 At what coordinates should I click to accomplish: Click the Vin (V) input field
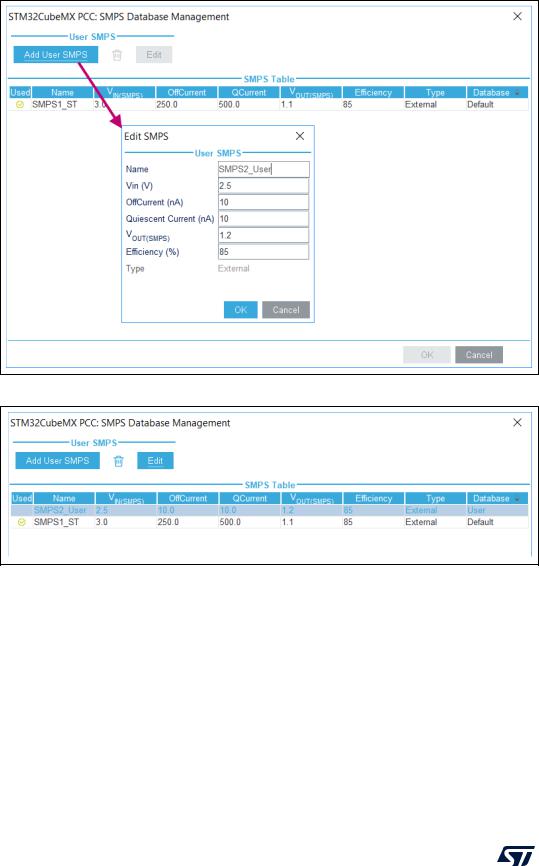click(263, 186)
